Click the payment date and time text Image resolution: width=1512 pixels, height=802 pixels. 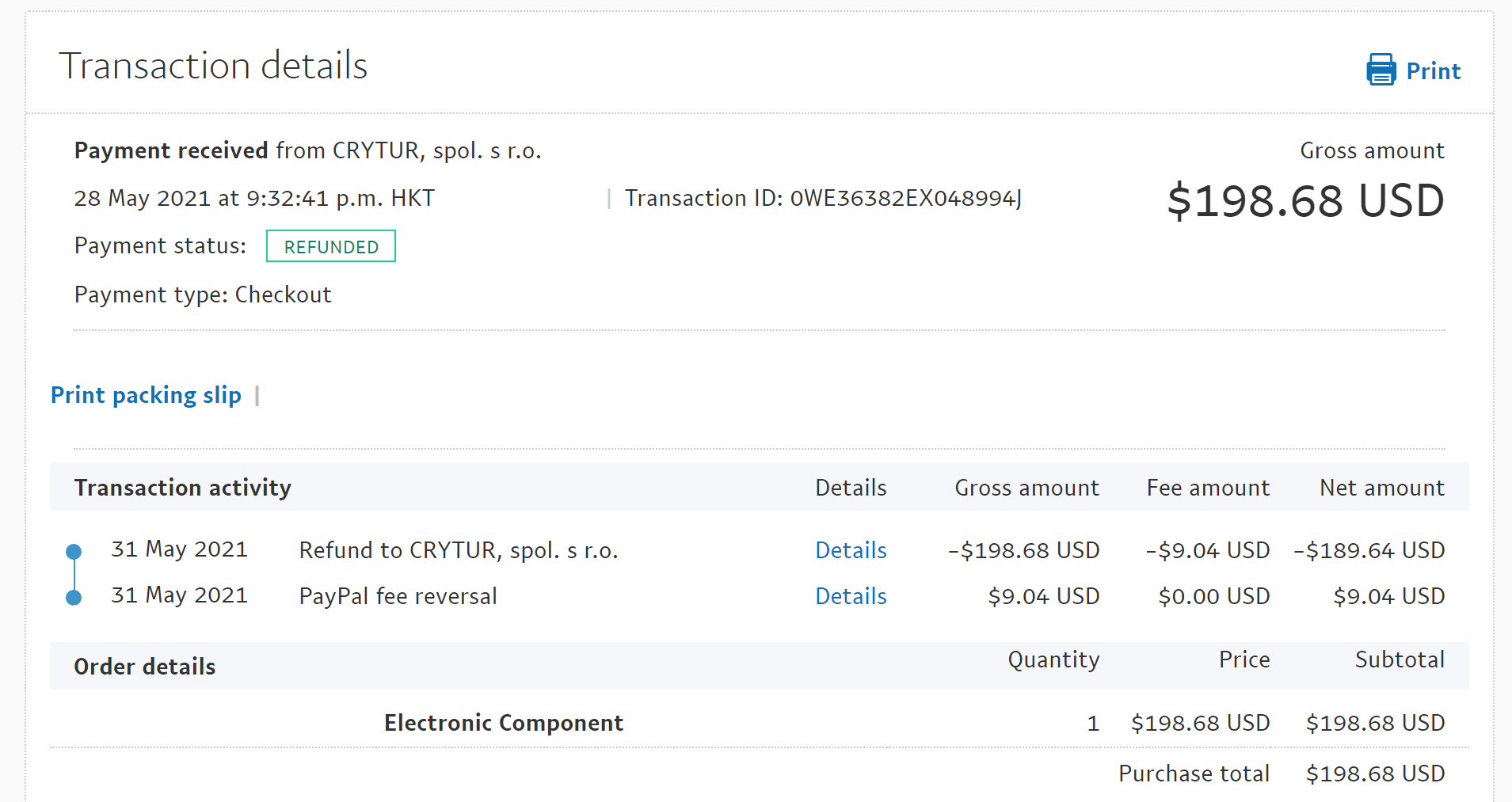(254, 198)
